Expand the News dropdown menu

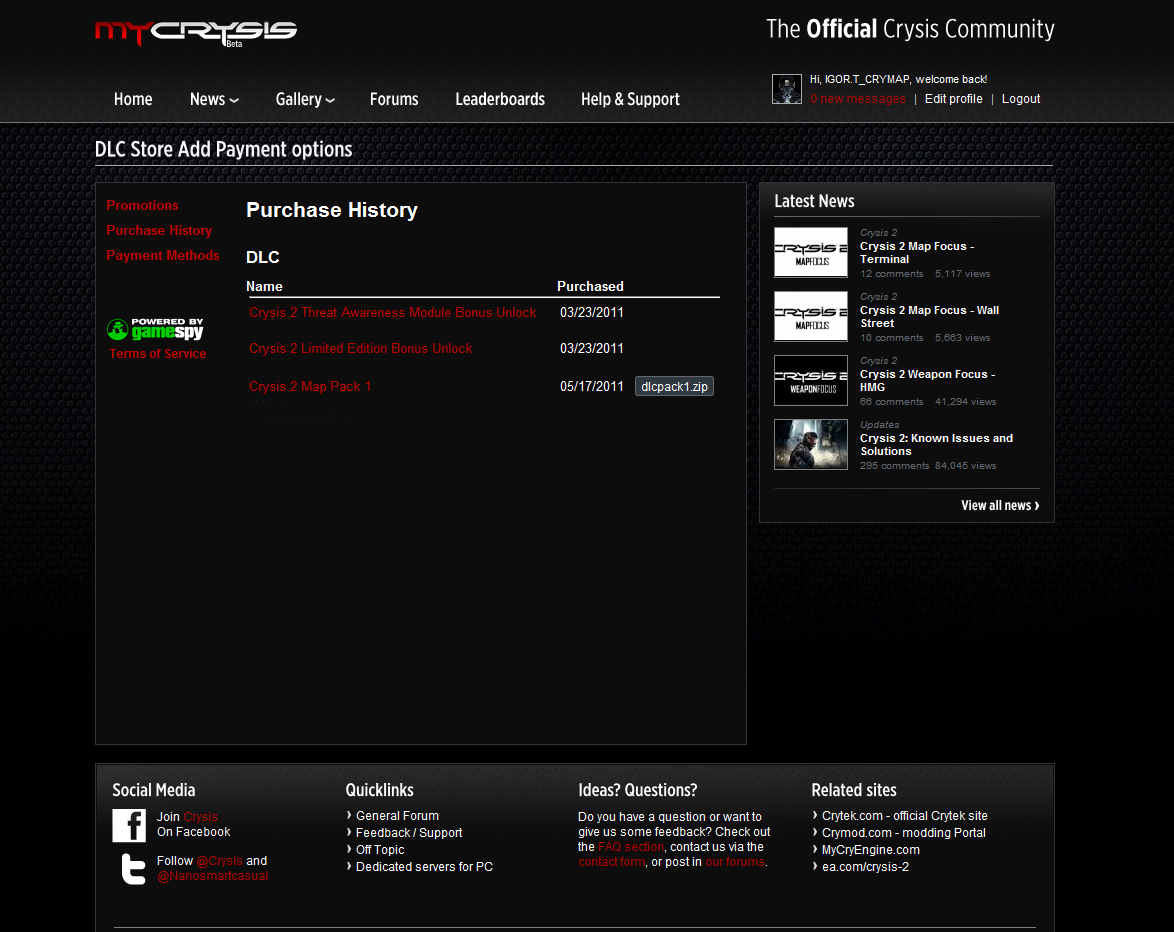[214, 99]
